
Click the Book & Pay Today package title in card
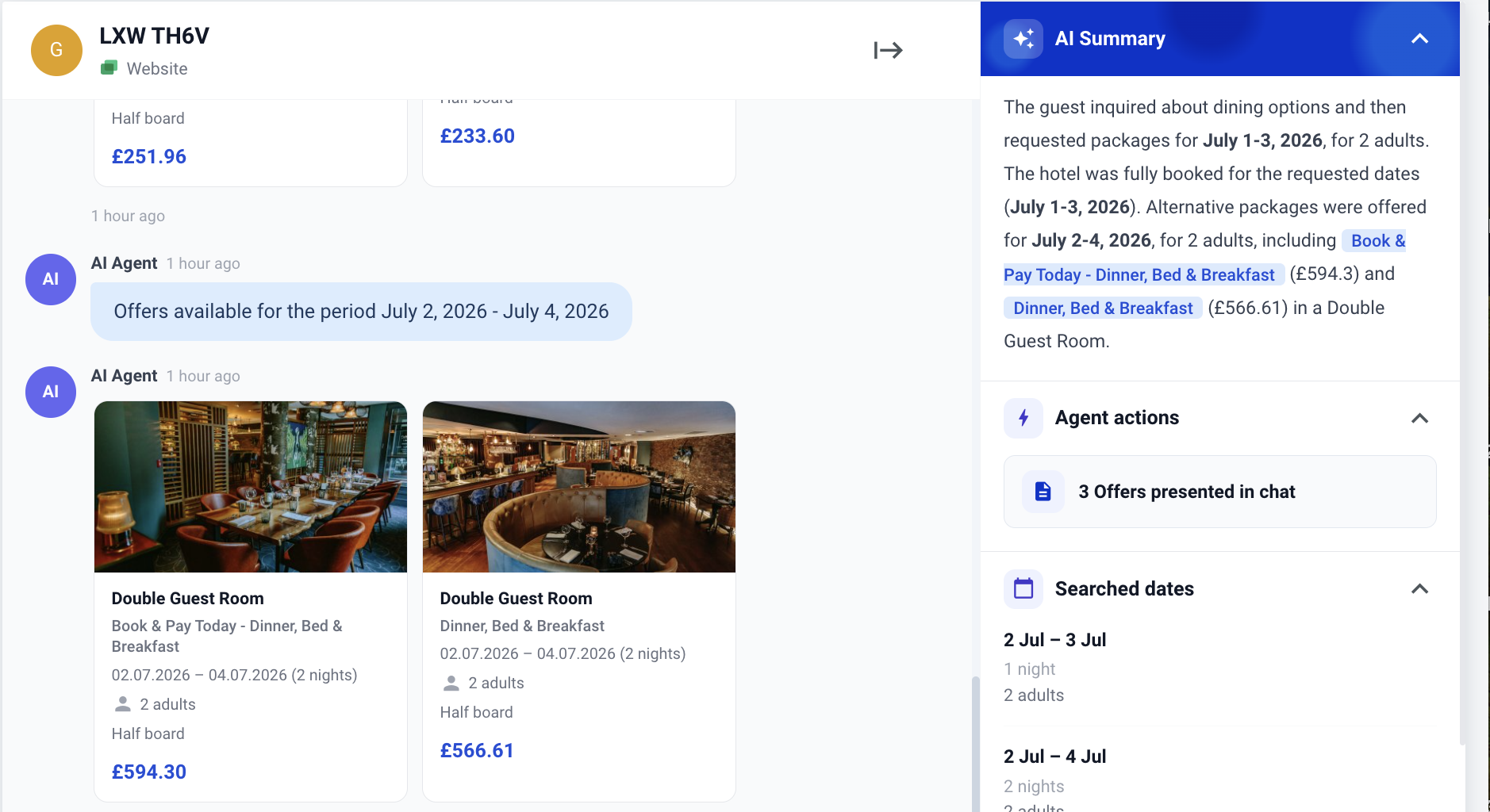(x=227, y=636)
